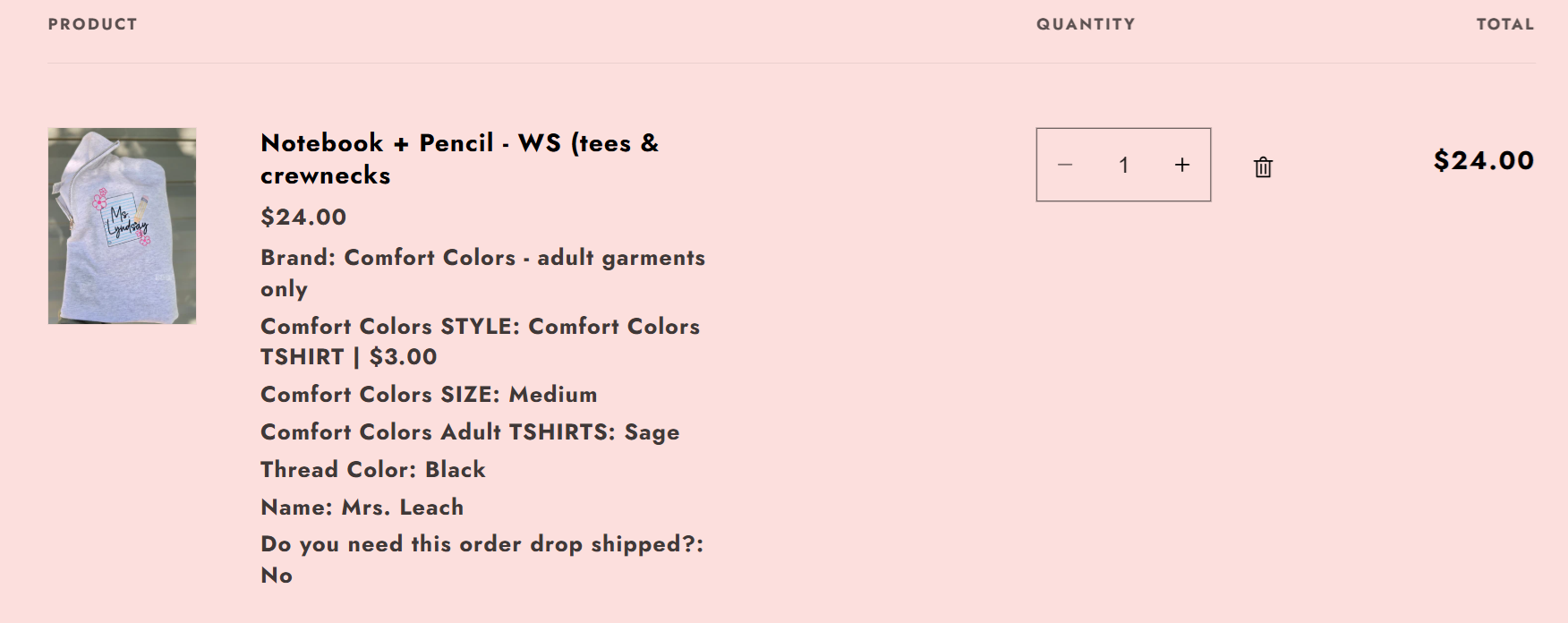The height and width of the screenshot is (623, 1568).
Task: Open the gray sweatshirt product thumbnail
Action: pyautogui.click(x=122, y=226)
